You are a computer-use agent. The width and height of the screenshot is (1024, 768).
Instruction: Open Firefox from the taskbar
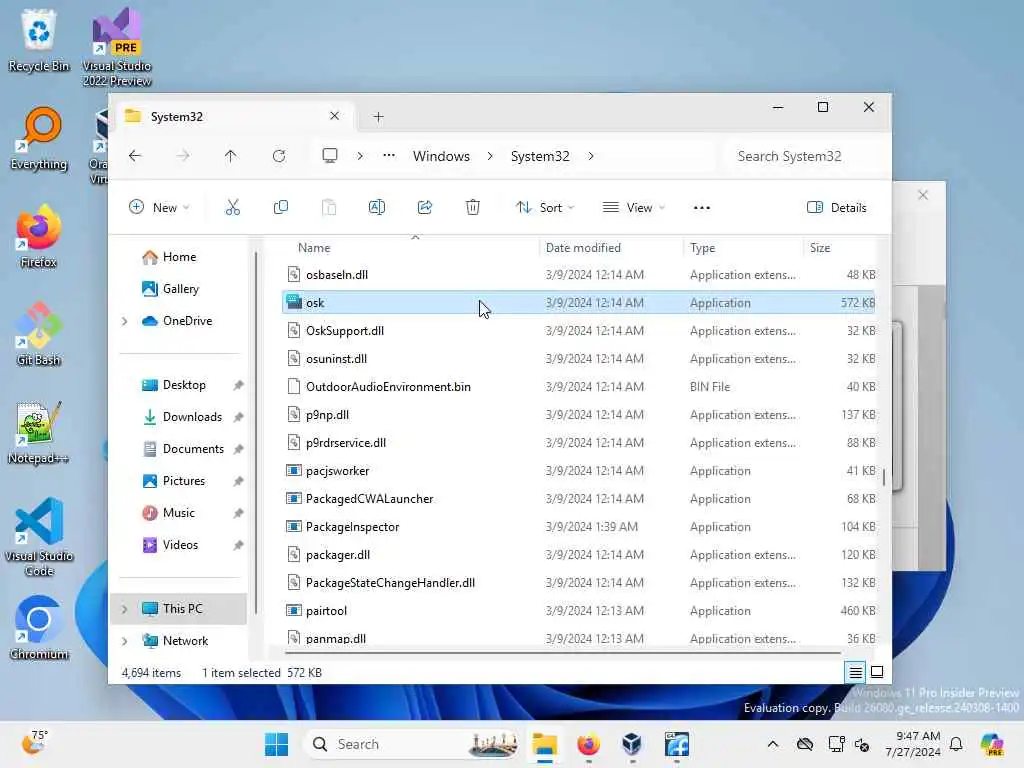588,744
